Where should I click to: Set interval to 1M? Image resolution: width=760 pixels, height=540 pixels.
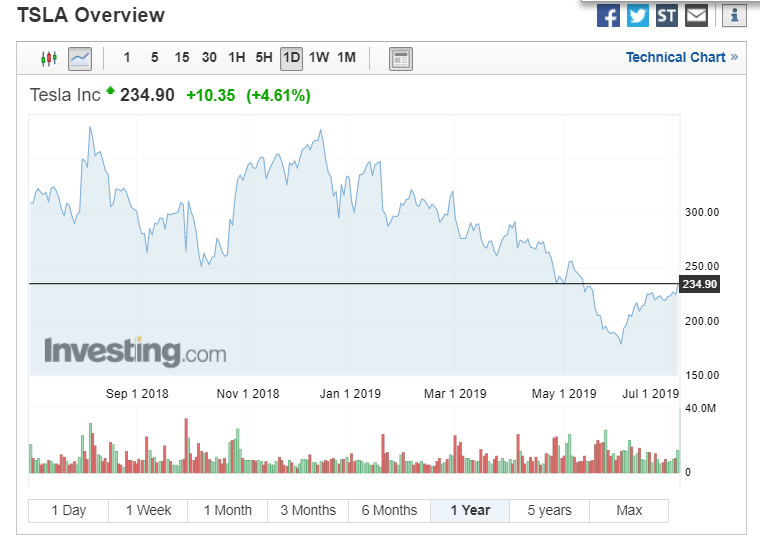[347, 58]
